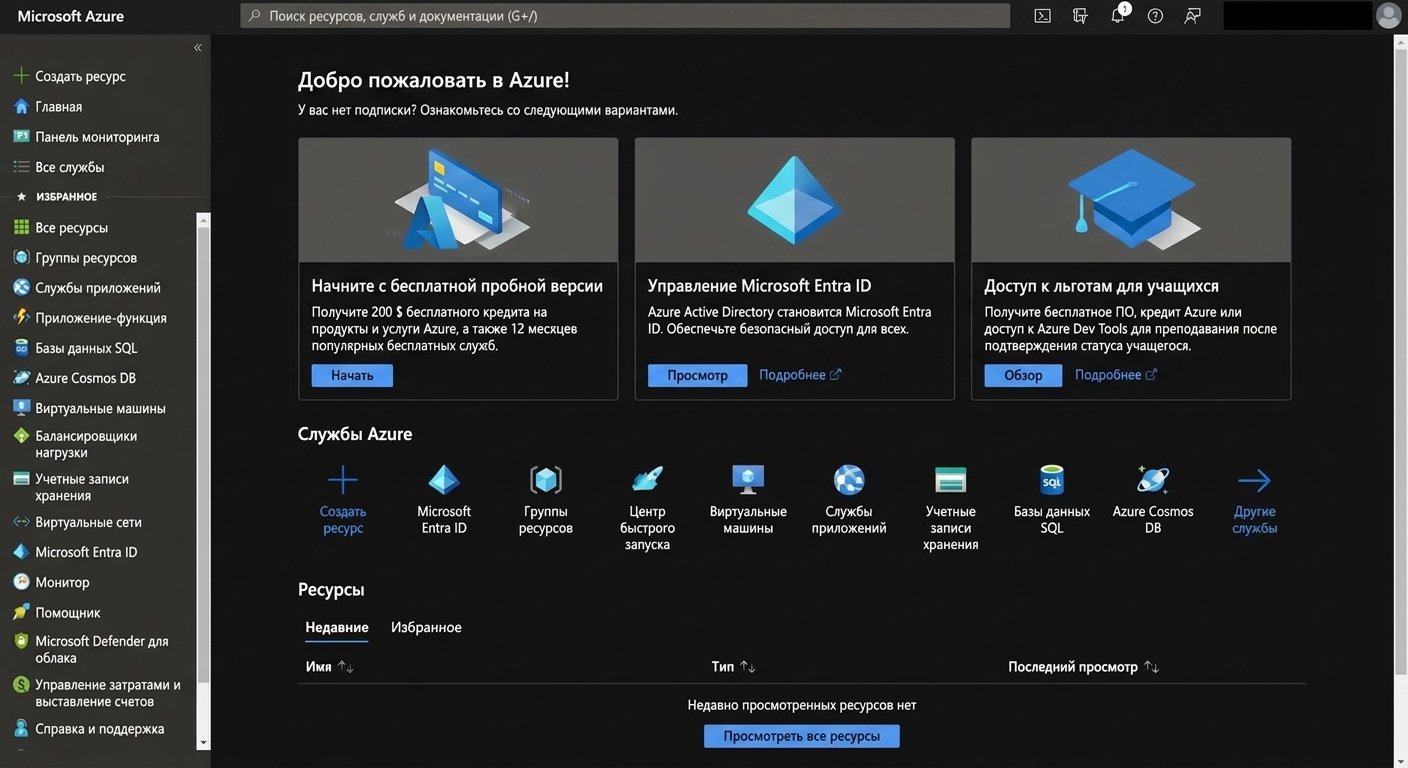Screen dimensions: 1408x768
Task: Sort resources by Тип column
Action: tap(733, 667)
